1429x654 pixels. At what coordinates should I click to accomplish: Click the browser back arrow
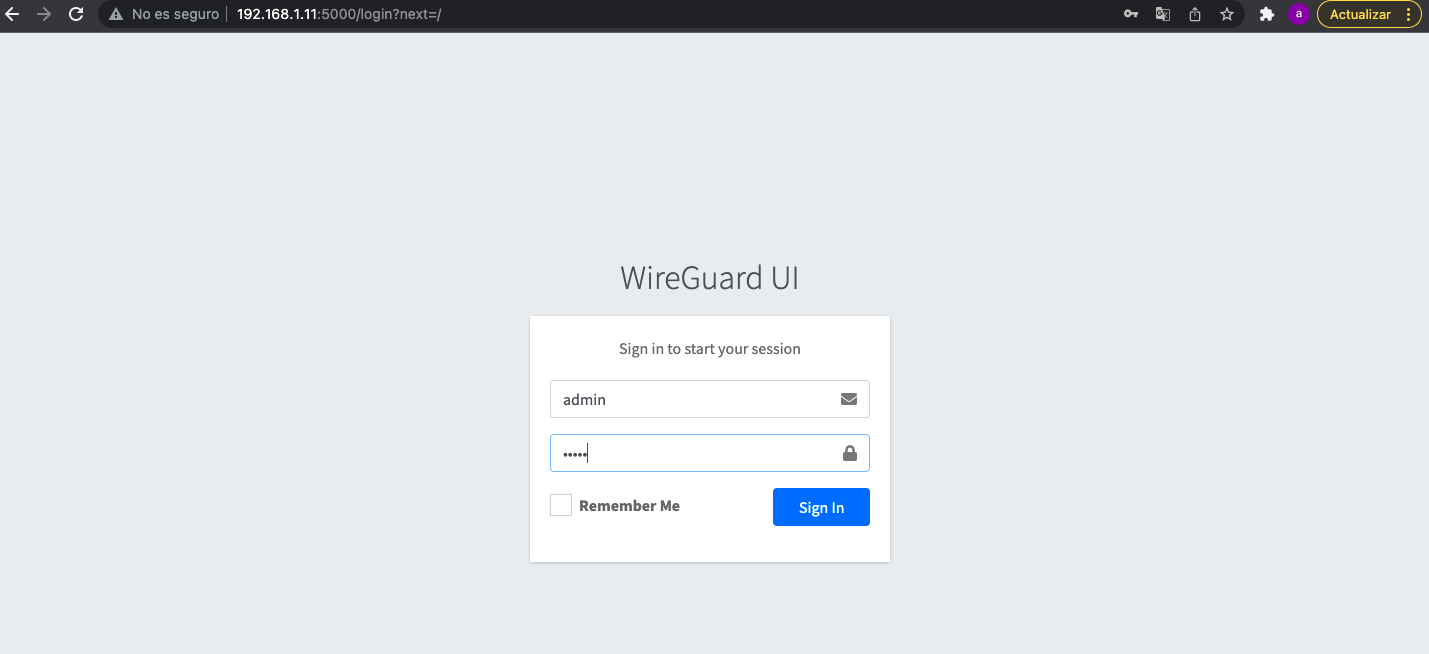[x=13, y=14]
